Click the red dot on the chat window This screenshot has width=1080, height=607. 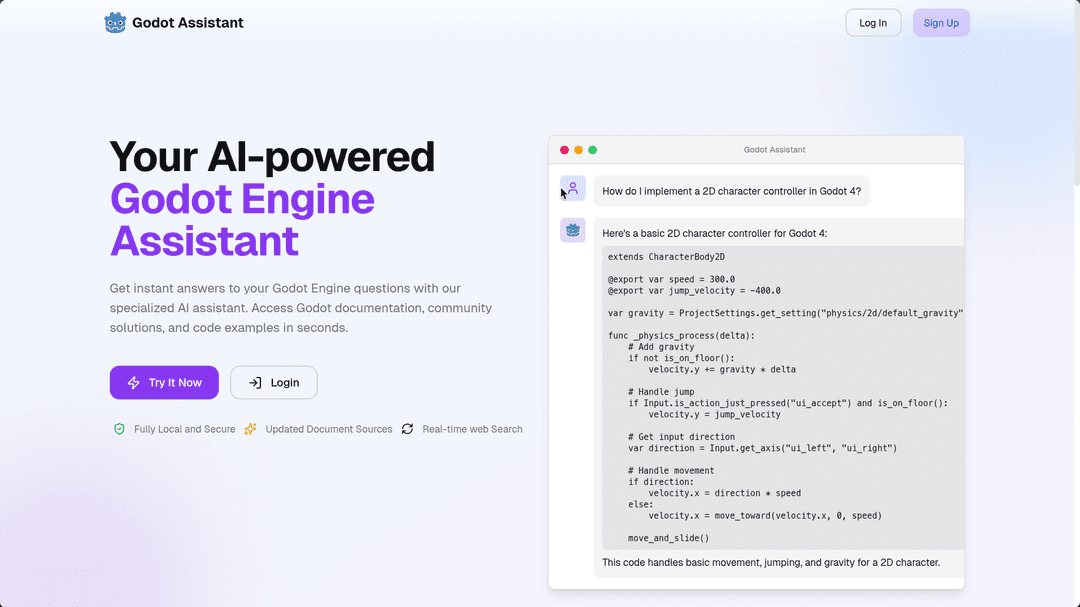click(x=564, y=150)
